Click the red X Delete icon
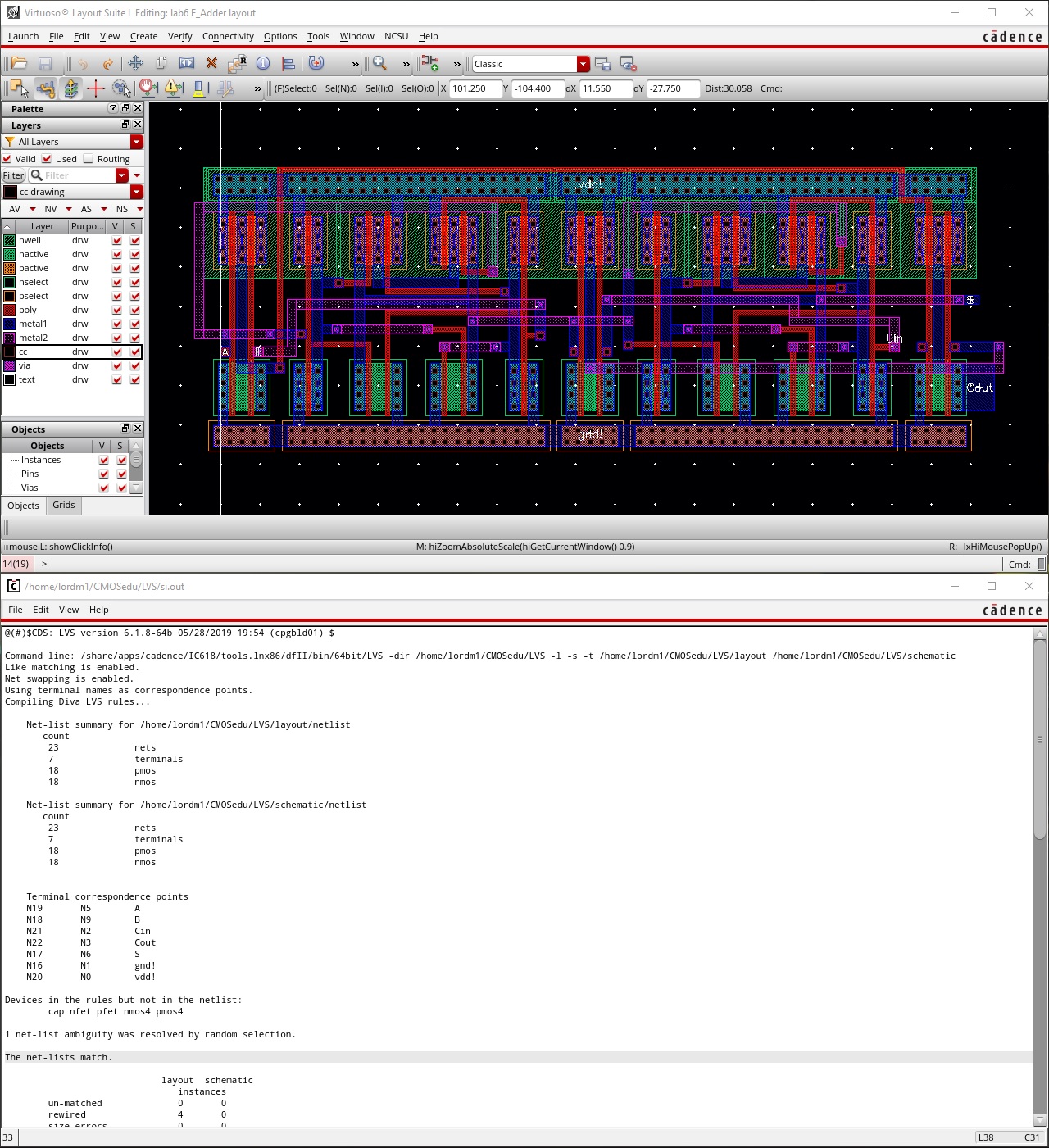 tap(211, 64)
